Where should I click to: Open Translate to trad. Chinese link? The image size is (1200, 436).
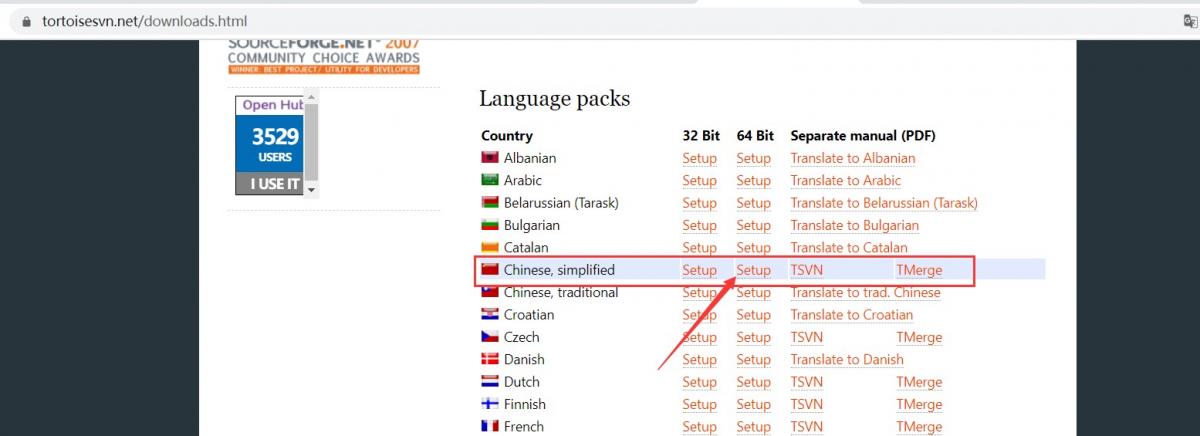(x=865, y=292)
